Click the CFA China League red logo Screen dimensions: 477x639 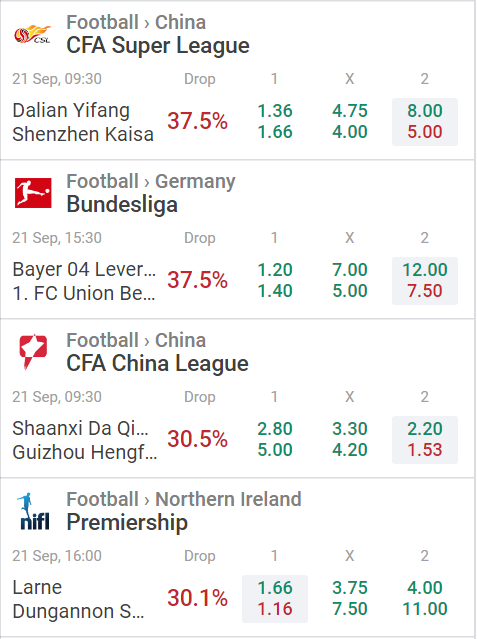[33, 352]
